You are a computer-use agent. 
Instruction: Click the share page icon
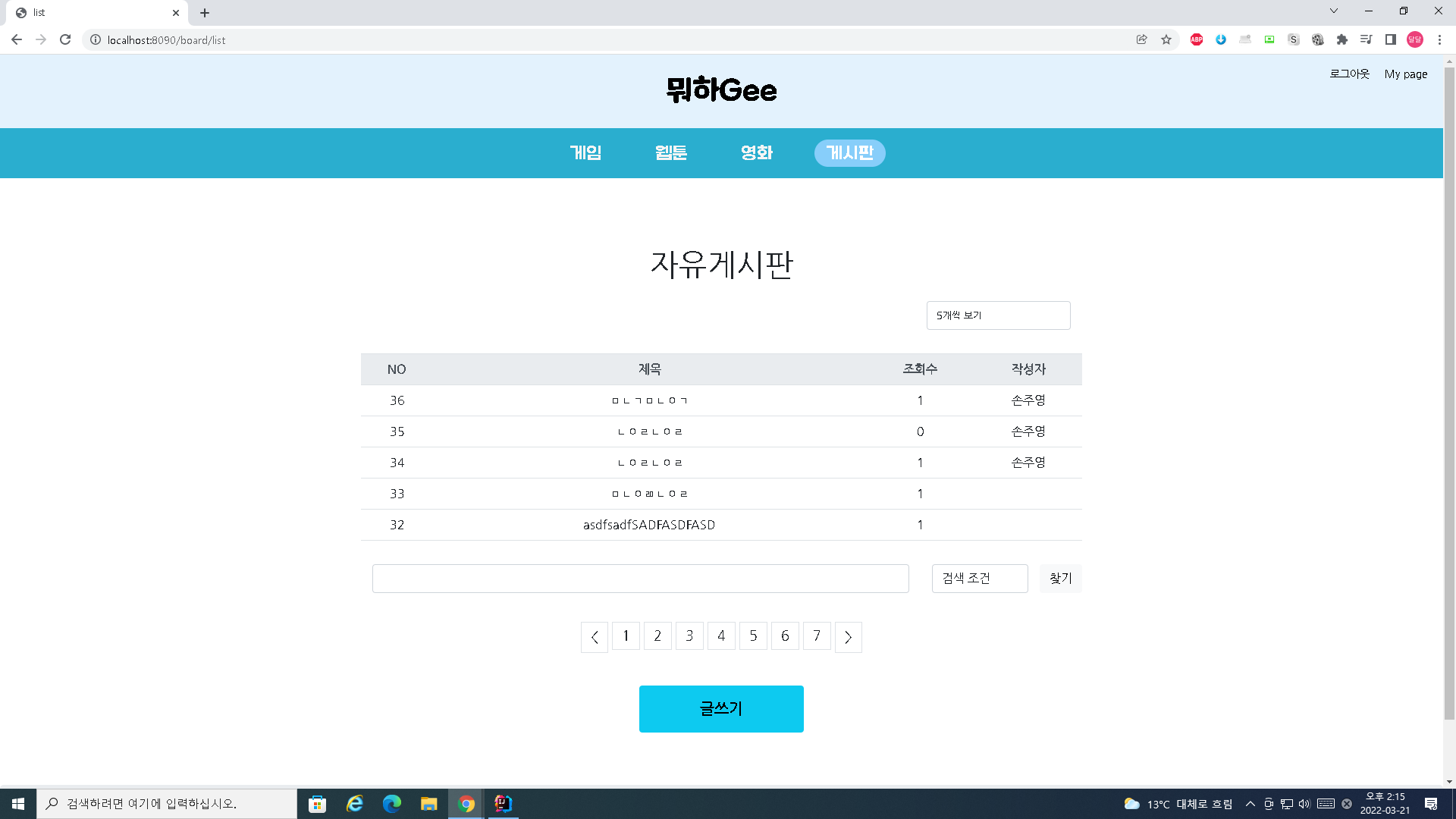pyautogui.click(x=1143, y=39)
